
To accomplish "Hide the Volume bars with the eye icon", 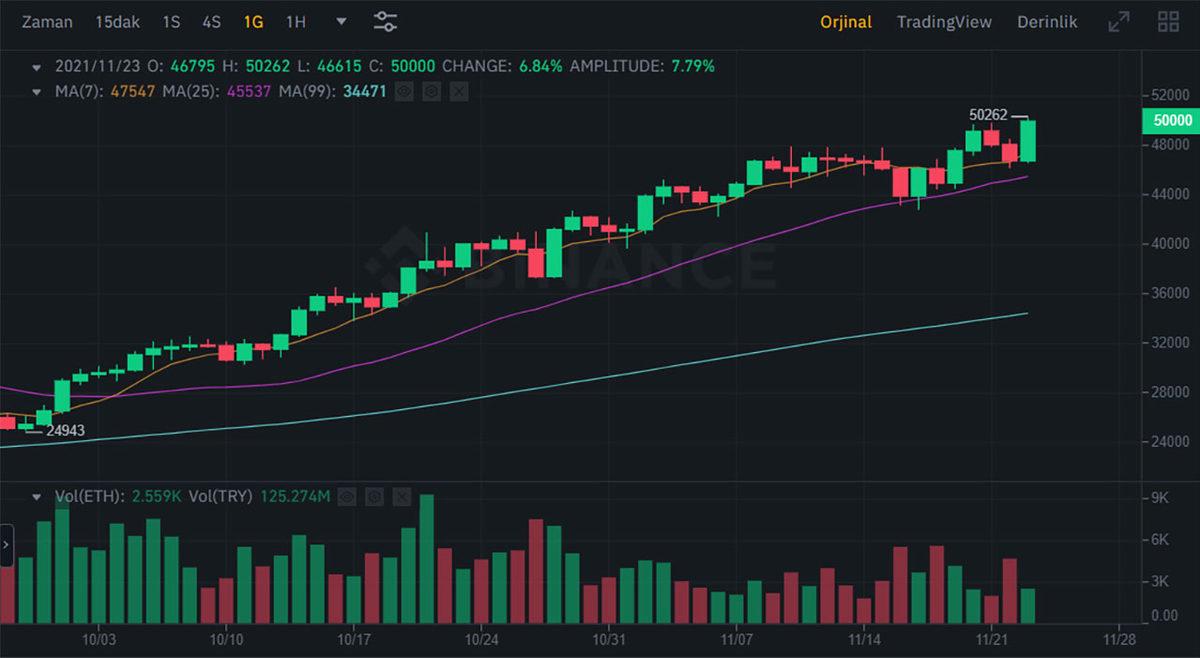I will coord(347,496).
